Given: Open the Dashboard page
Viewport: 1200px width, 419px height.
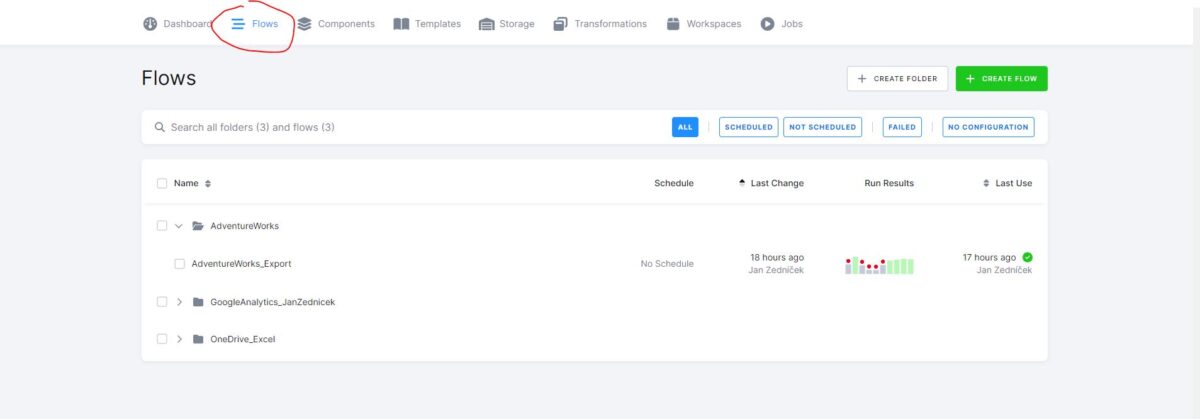Looking at the screenshot, I should point(177,24).
